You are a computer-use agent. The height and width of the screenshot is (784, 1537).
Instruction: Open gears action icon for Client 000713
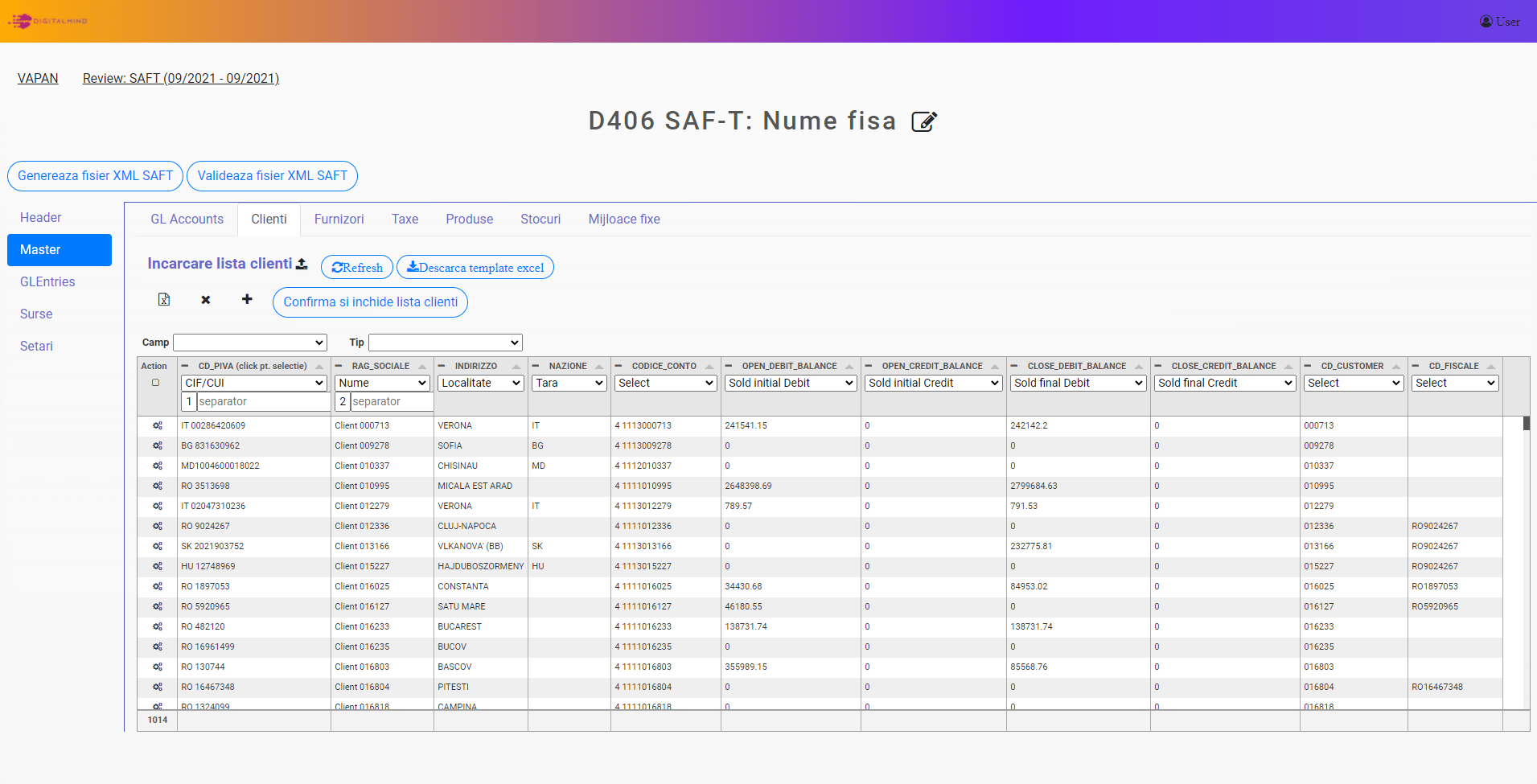[x=158, y=425]
